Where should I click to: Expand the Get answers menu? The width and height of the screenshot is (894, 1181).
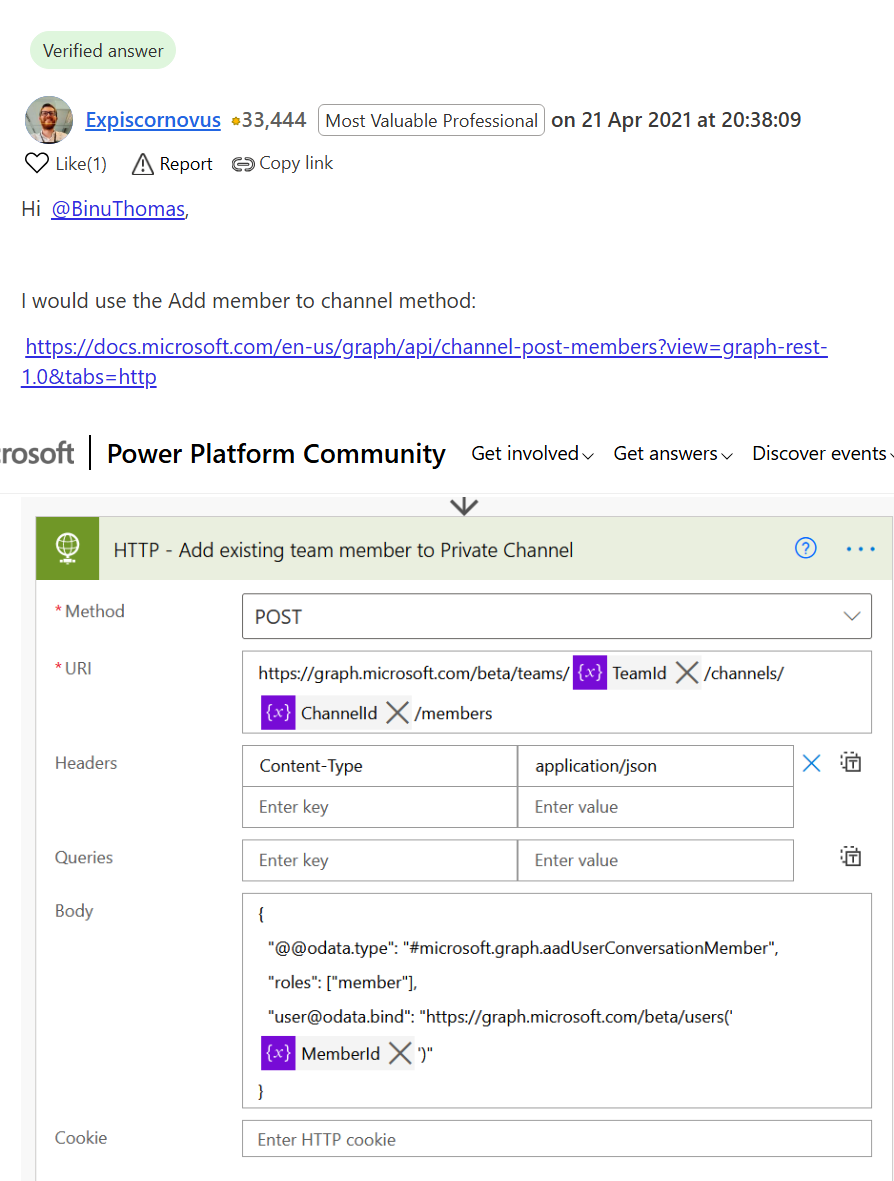673,453
